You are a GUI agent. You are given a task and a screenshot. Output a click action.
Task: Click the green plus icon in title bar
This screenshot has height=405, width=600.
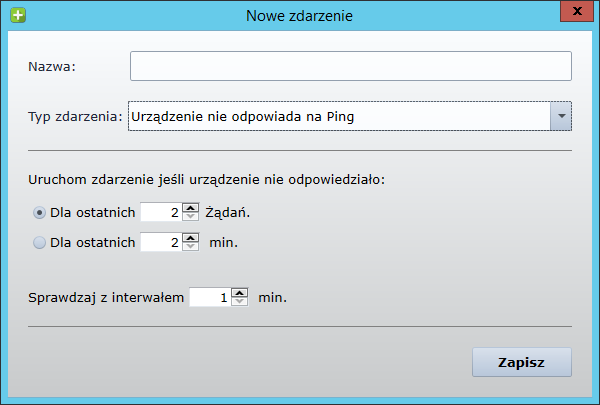pos(15,15)
